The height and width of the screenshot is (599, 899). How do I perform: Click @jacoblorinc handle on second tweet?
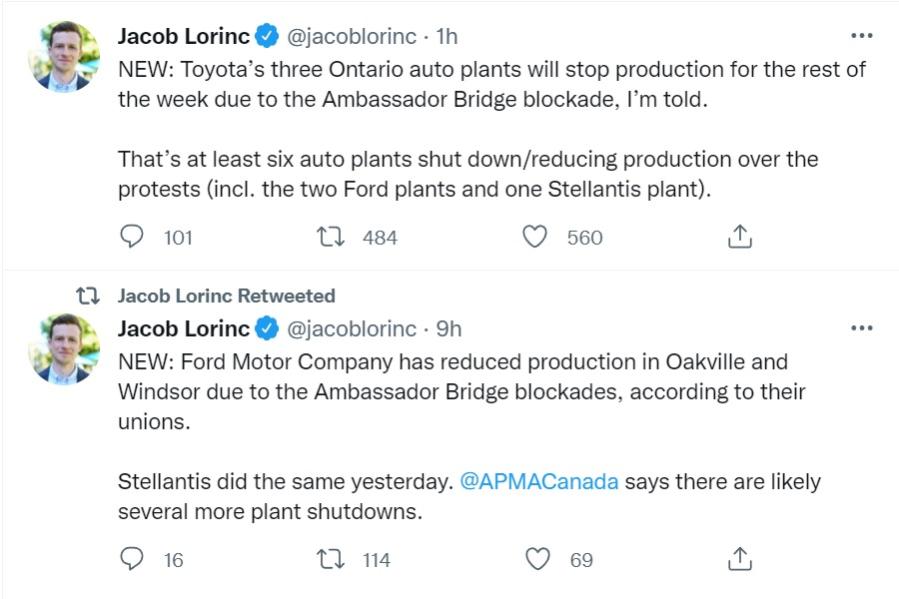click(351, 328)
